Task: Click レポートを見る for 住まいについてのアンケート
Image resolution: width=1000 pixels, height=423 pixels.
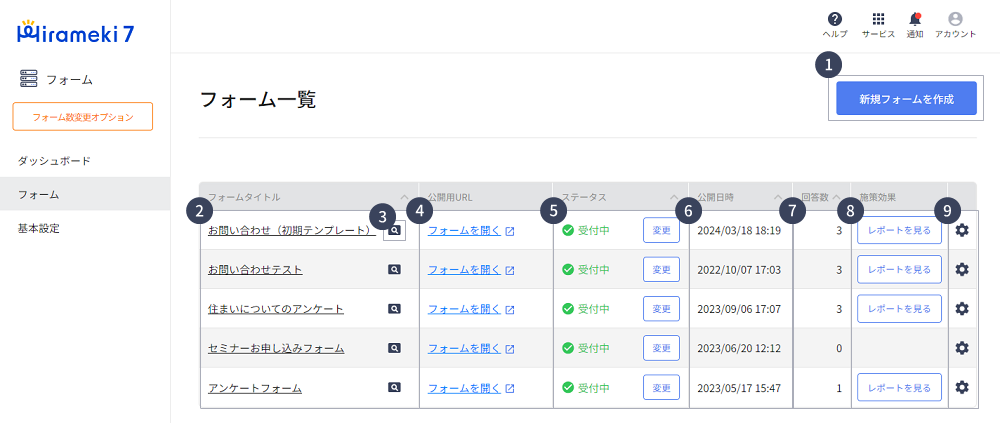Action: click(x=899, y=309)
